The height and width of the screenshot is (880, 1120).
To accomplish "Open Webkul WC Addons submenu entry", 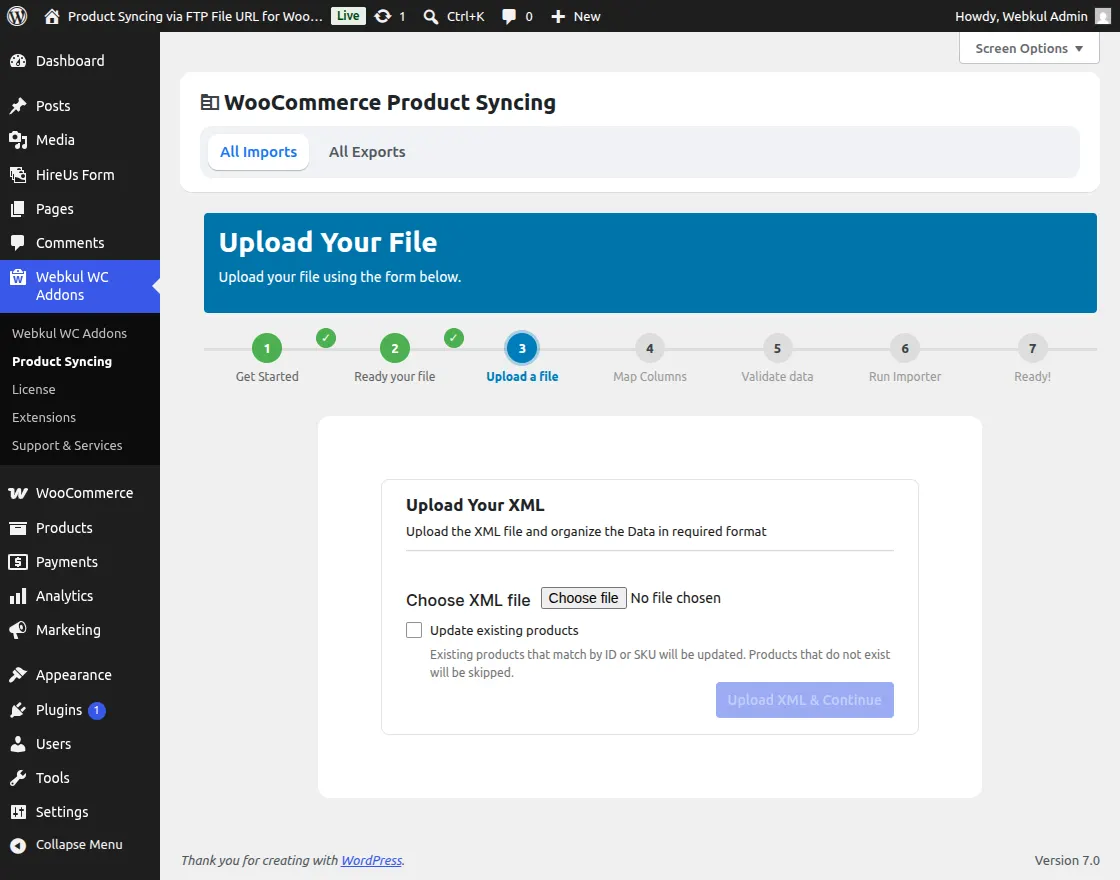I will coord(69,334).
